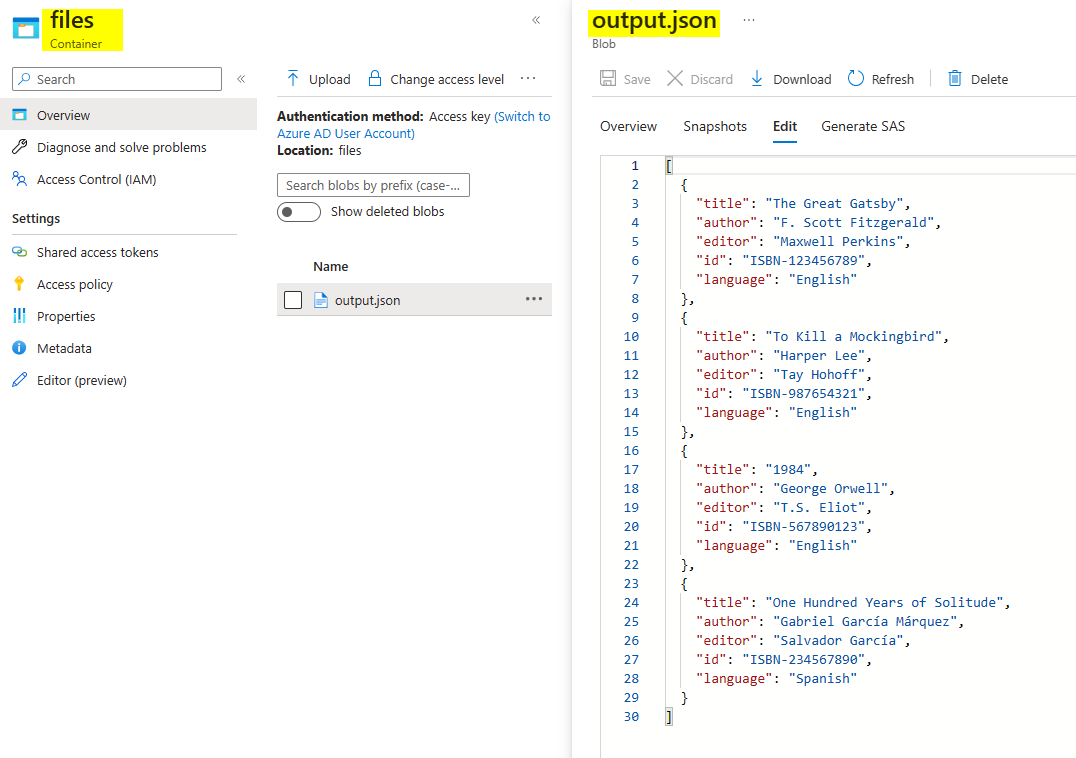Click the Upload arrow icon
Image resolution: width=1076 pixels, height=758 pixels.
[x=293, y=79]
